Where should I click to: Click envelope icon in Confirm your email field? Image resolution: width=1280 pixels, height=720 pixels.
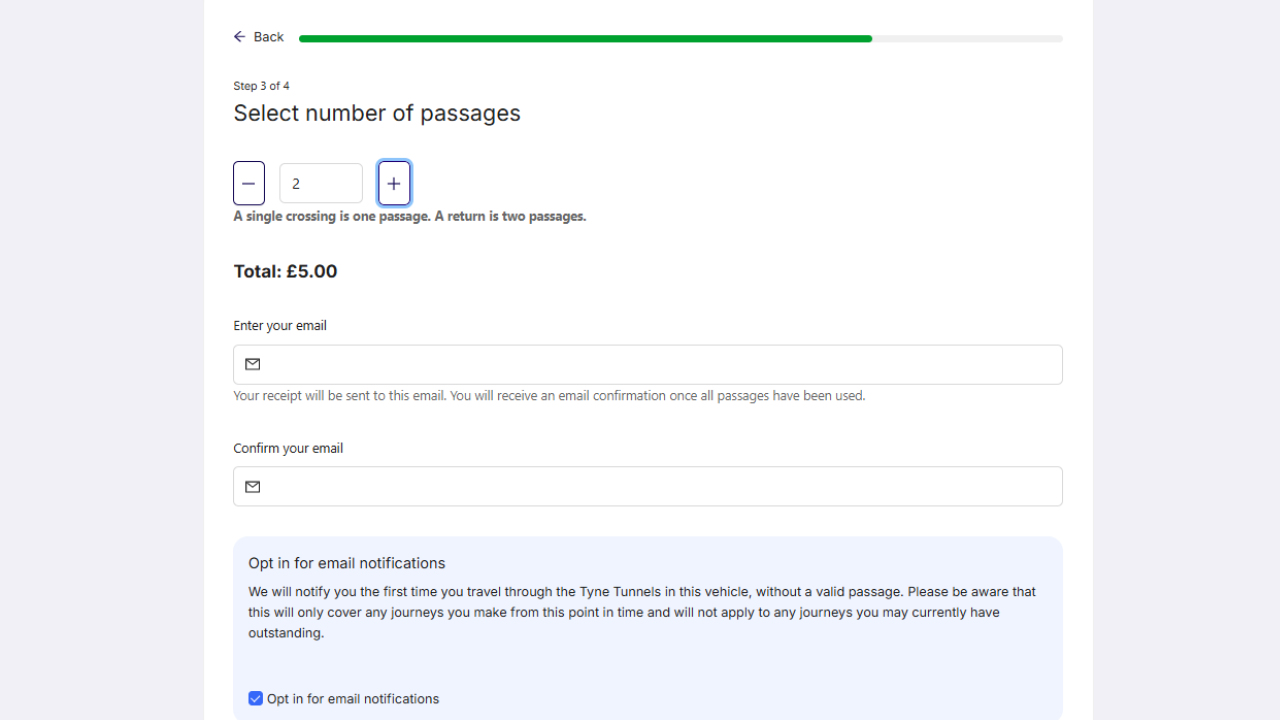click(253, 487)
